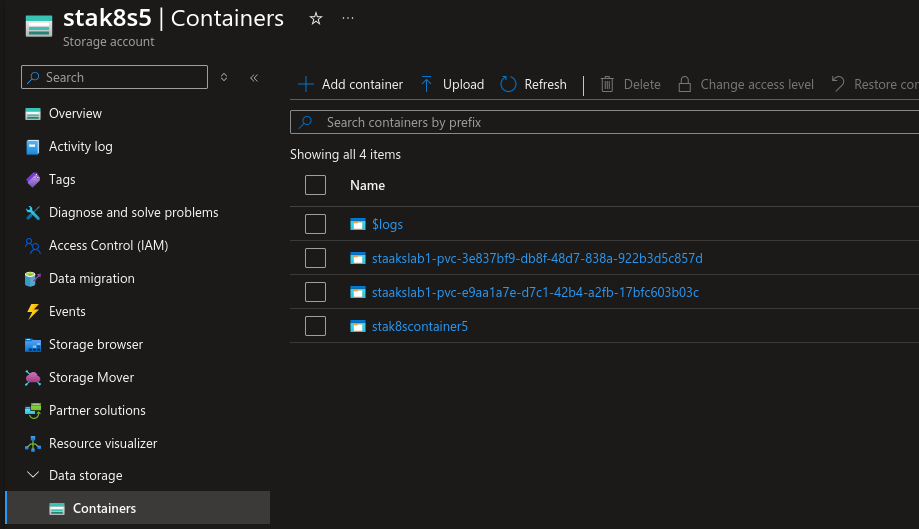Screen dimensions: 919x529
Task: Open Overview in the sidebar menu
Action: point(75,114)
